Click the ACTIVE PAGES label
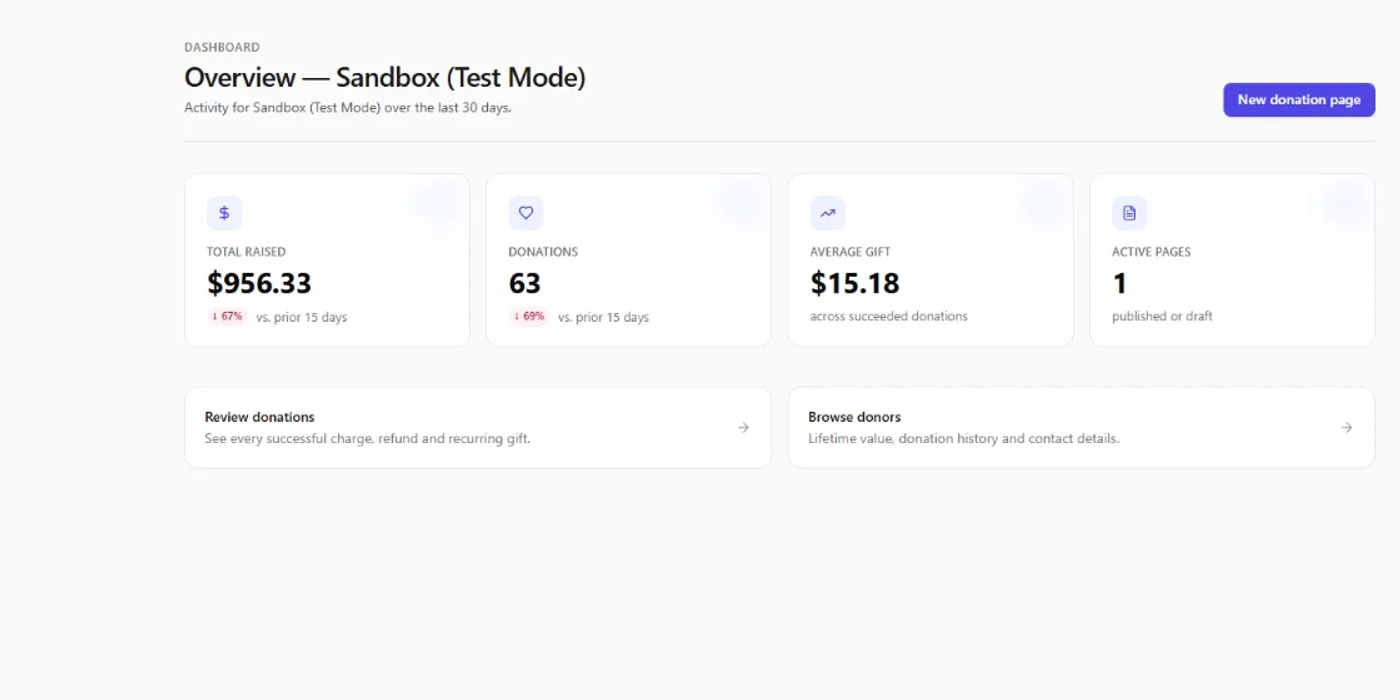 (x=1151, y=252)
